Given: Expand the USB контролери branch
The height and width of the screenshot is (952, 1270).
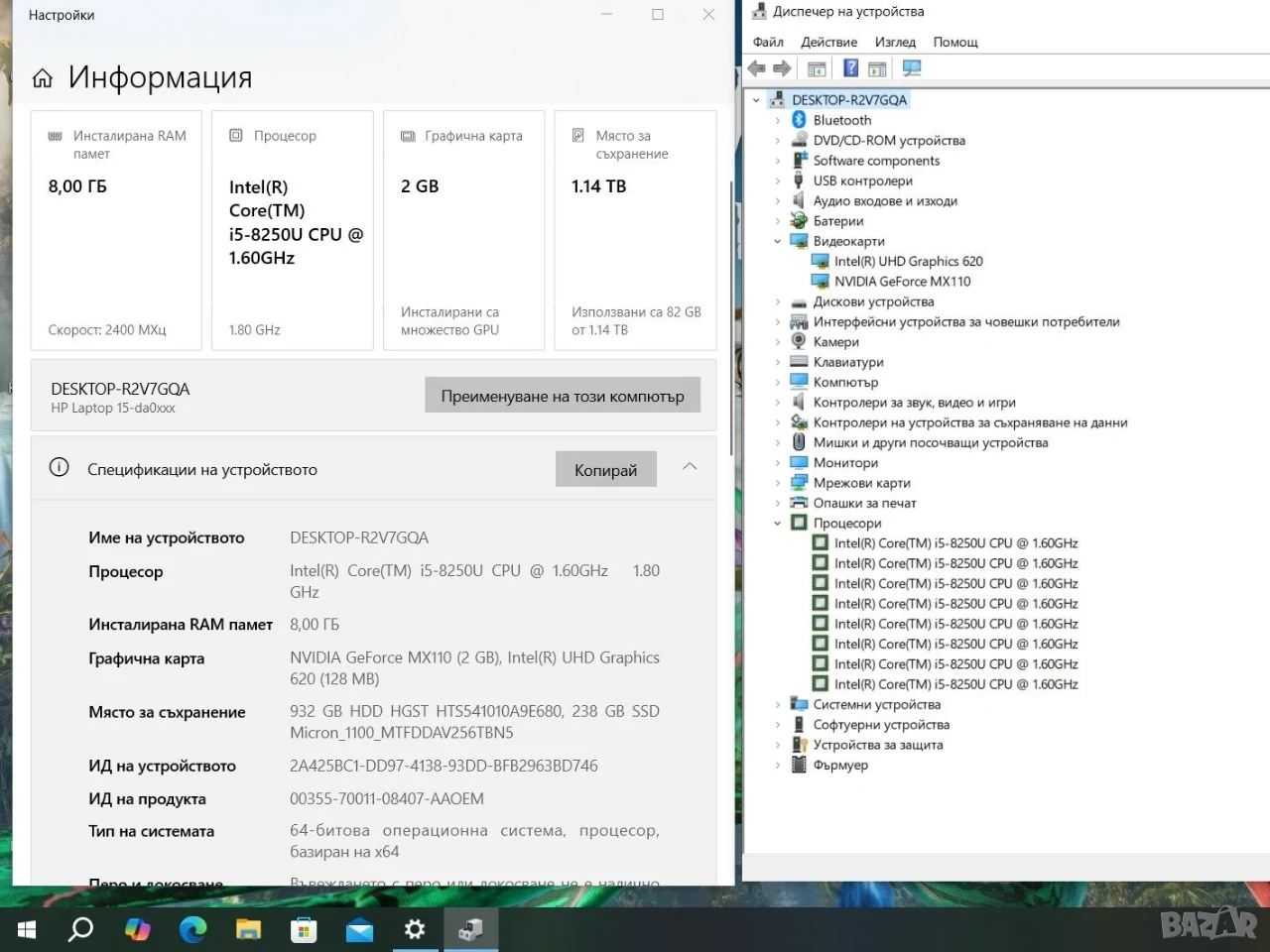Looking at the screenshot, I should (x=777, y=180).
